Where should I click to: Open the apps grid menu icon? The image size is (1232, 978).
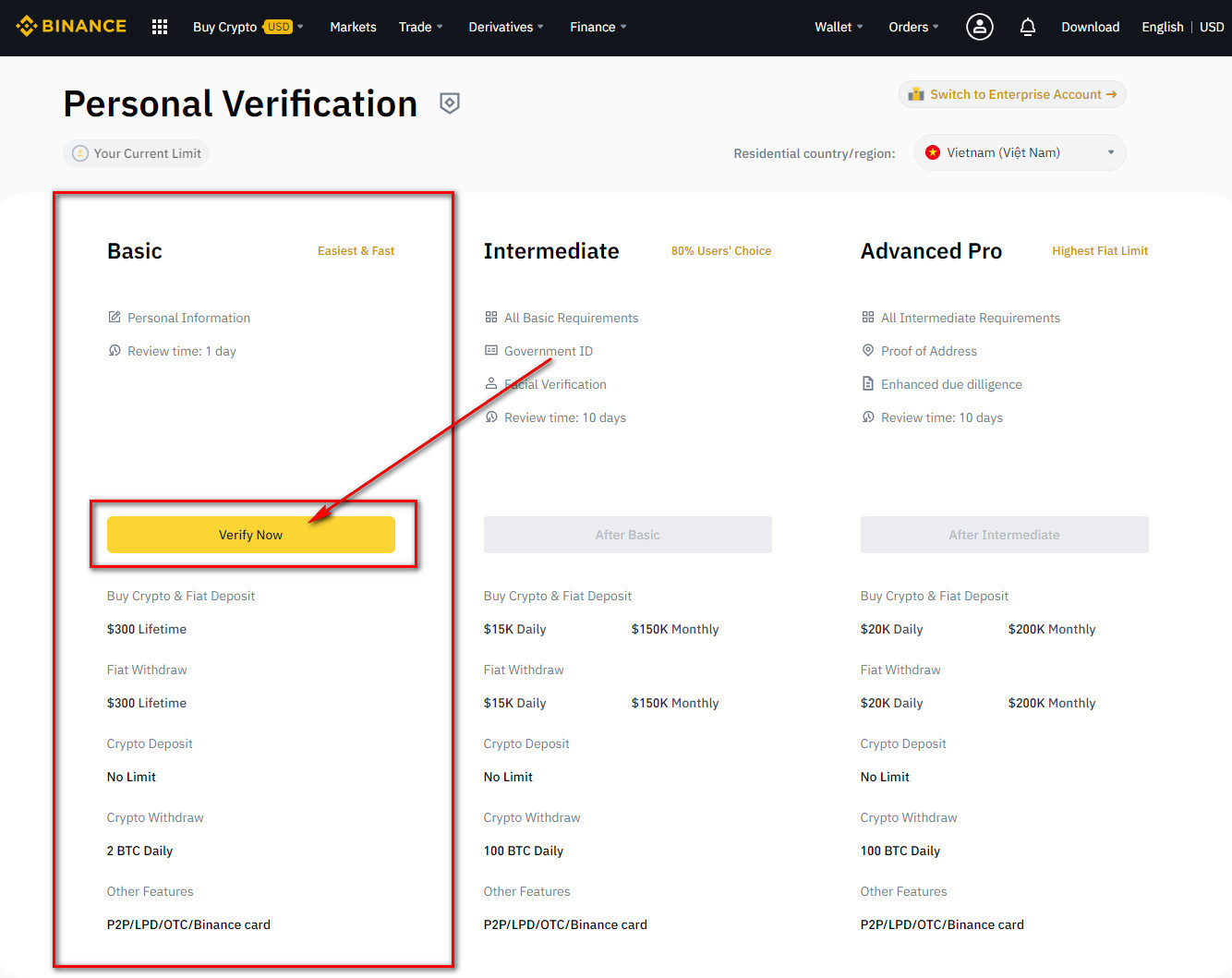(160, 27)
